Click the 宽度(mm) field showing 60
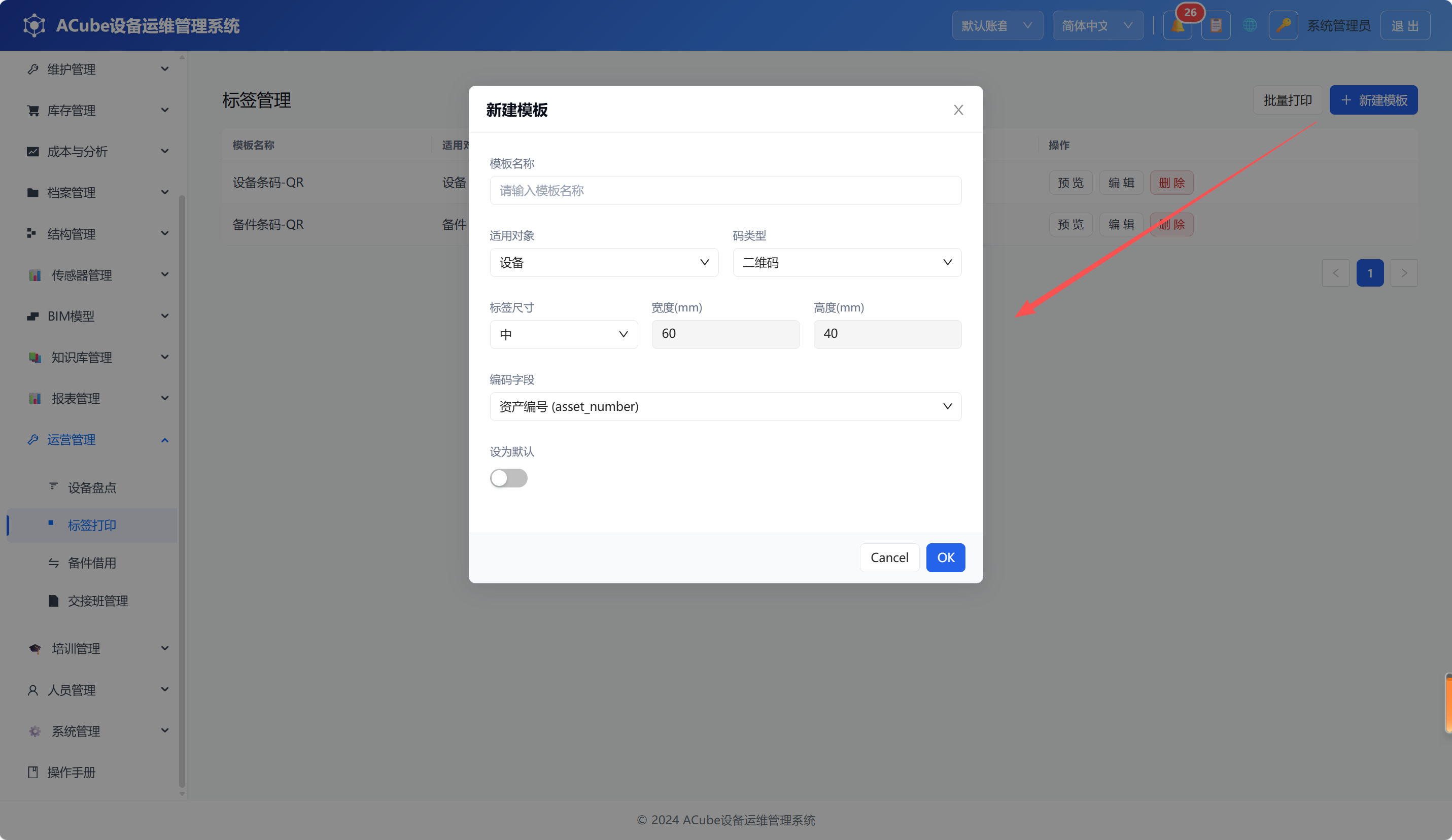1452x840 pixels. (725, 335)
